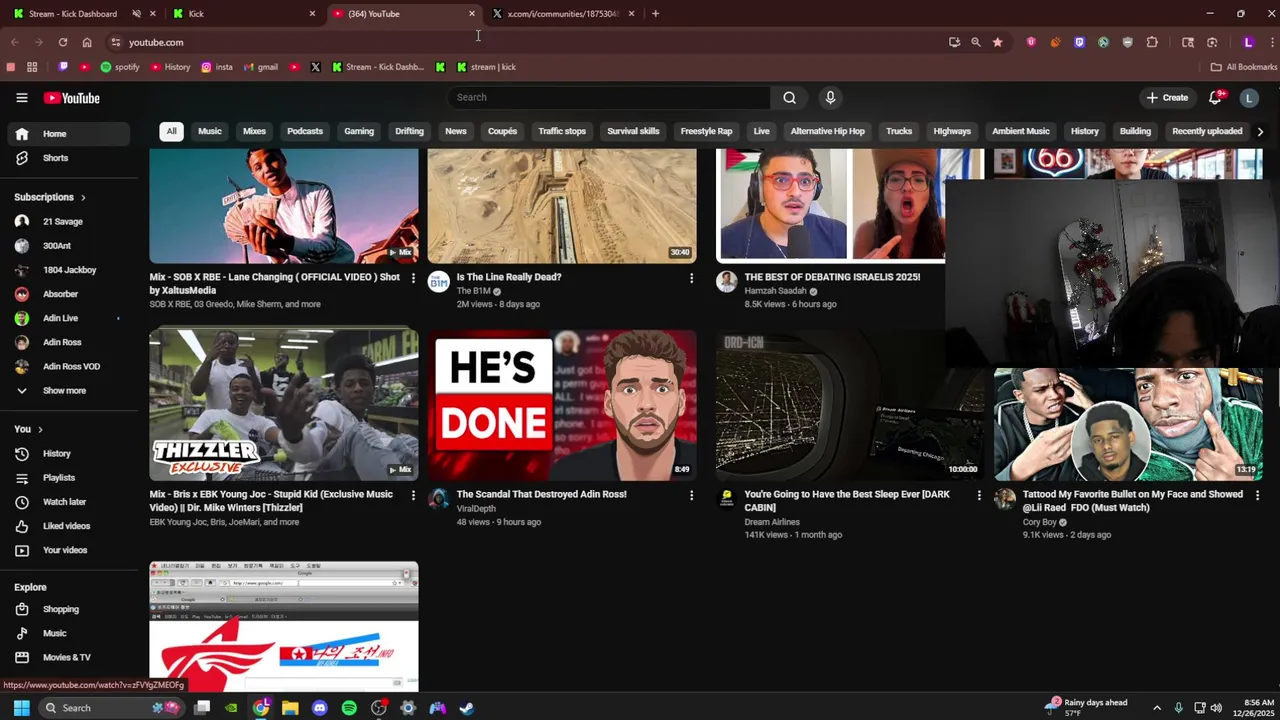Open the All Bookmarks folder
This screenshot has width=1280, height=720.
1243,67
